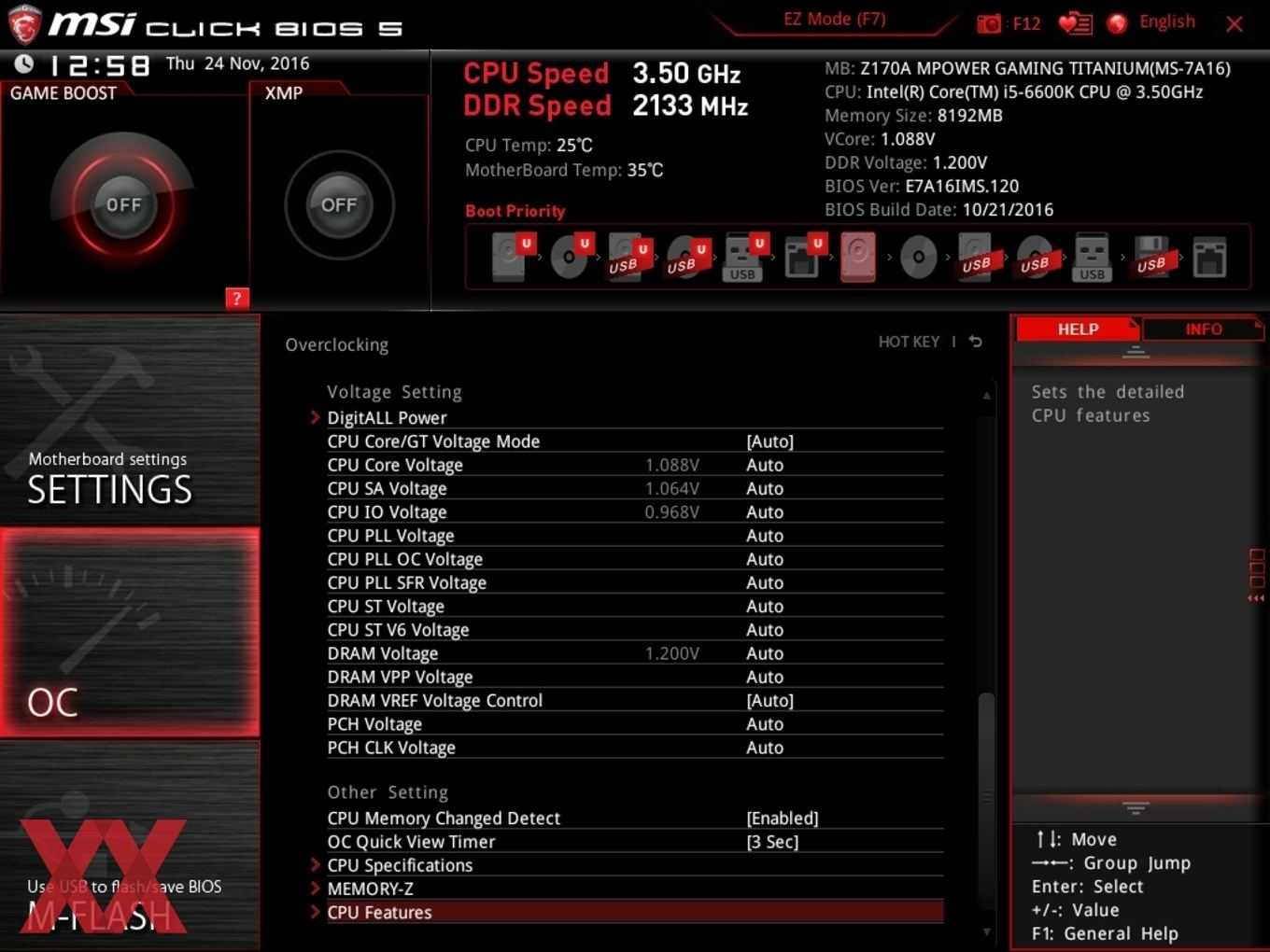This screenshot has width=1270, height=952.
Task: Go back with the return arrow icon
Action: [x=976, y=342]
